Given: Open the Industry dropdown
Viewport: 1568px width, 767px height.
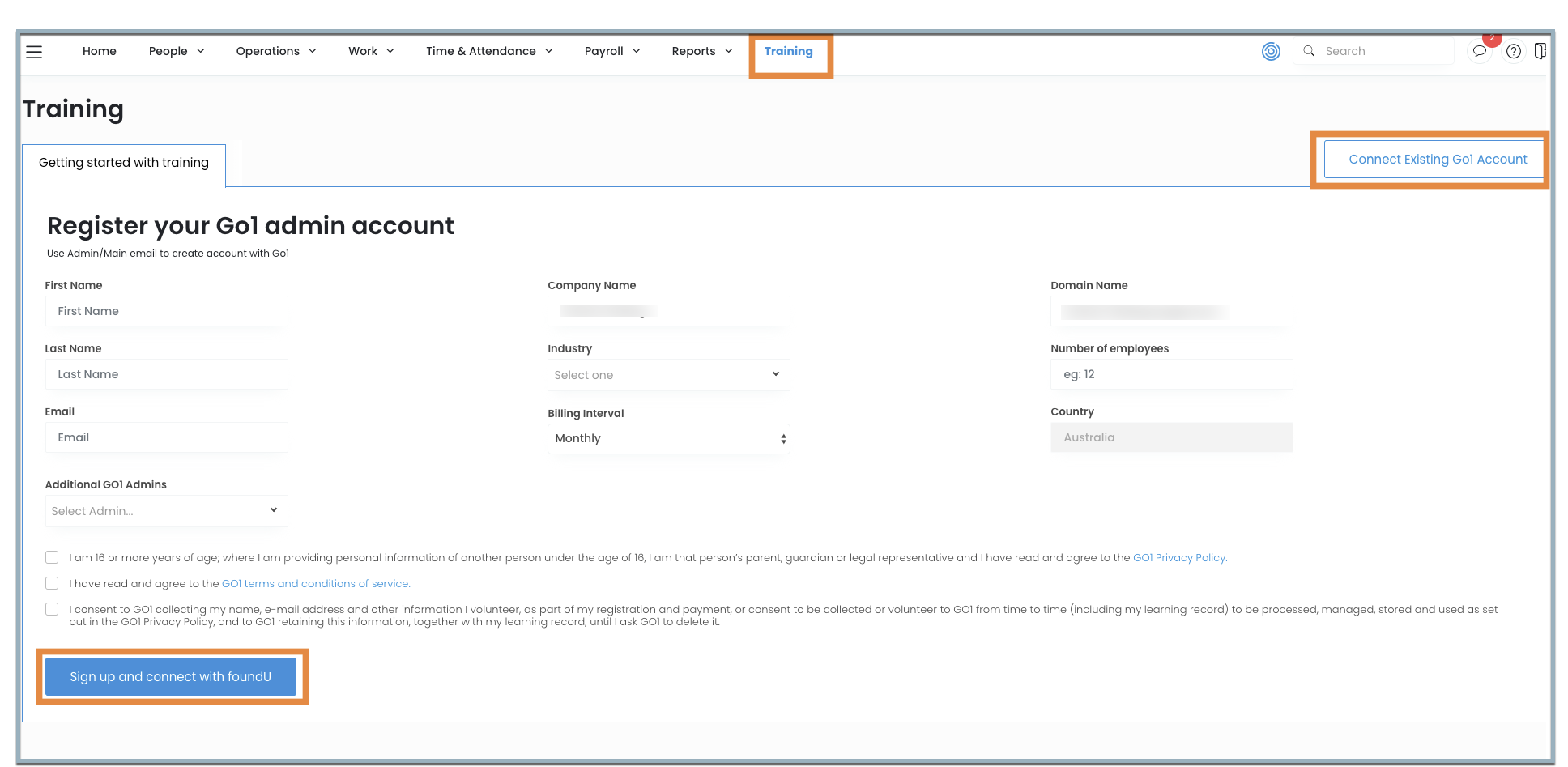Looking at the screenshot, I should click(668, 375).
